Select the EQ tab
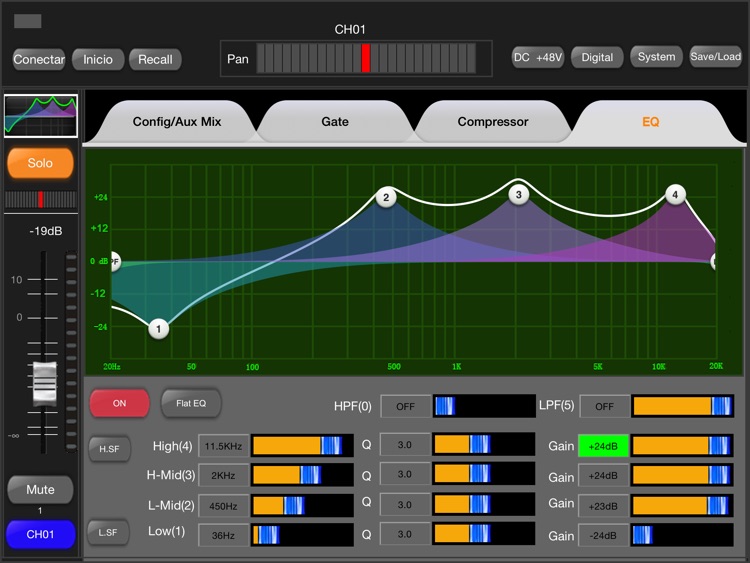The height and width of the screenshot is (563, 750). tap(651, 121)
